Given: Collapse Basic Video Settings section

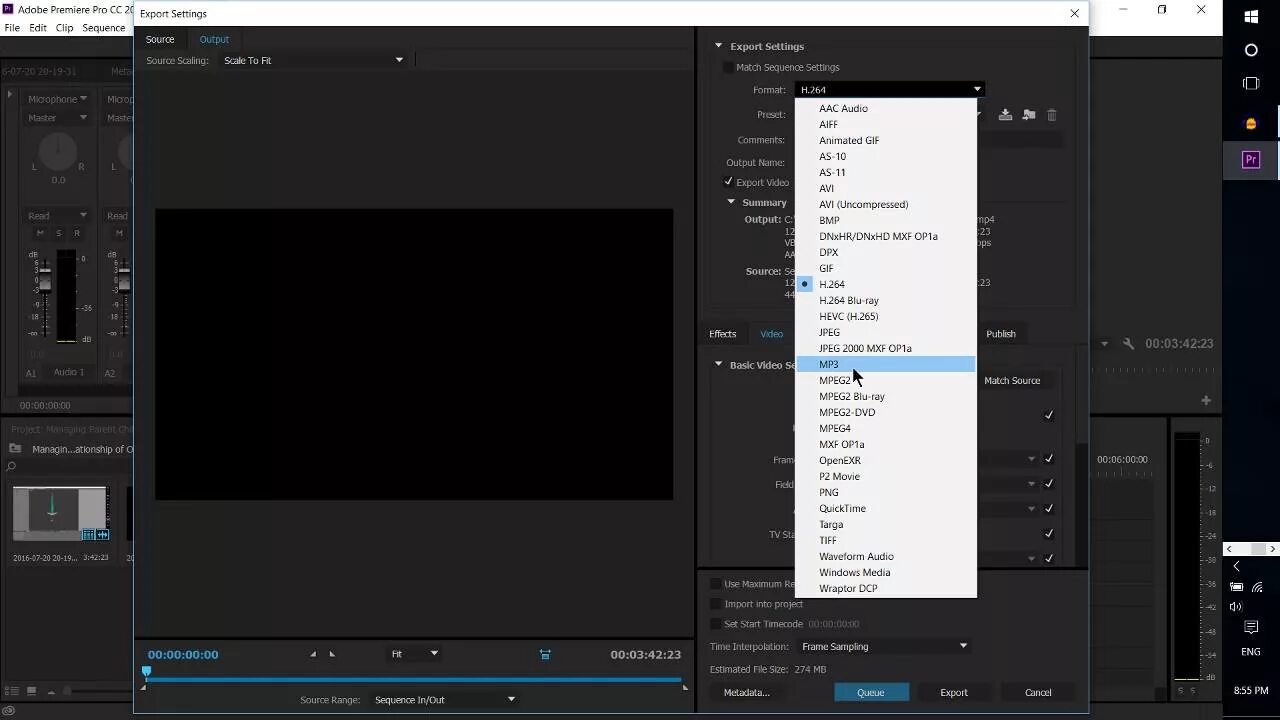Looking at the screenshot, I should [718, 365].
